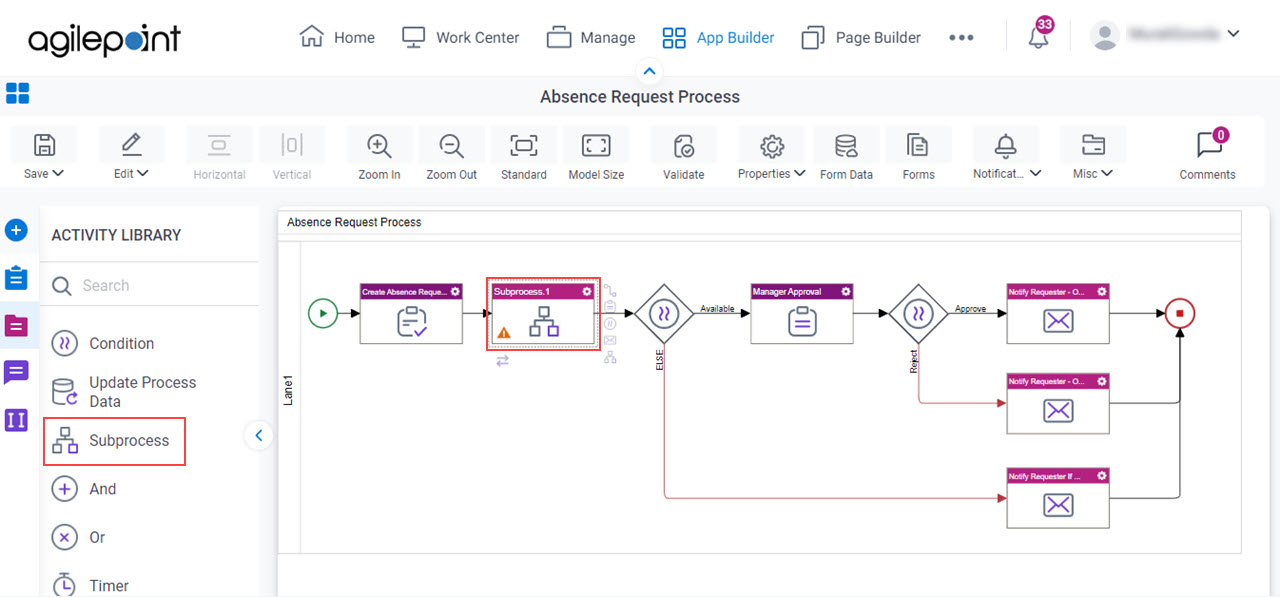Open the Save dropdown
1280x597 pixels.
click(44, 156)
